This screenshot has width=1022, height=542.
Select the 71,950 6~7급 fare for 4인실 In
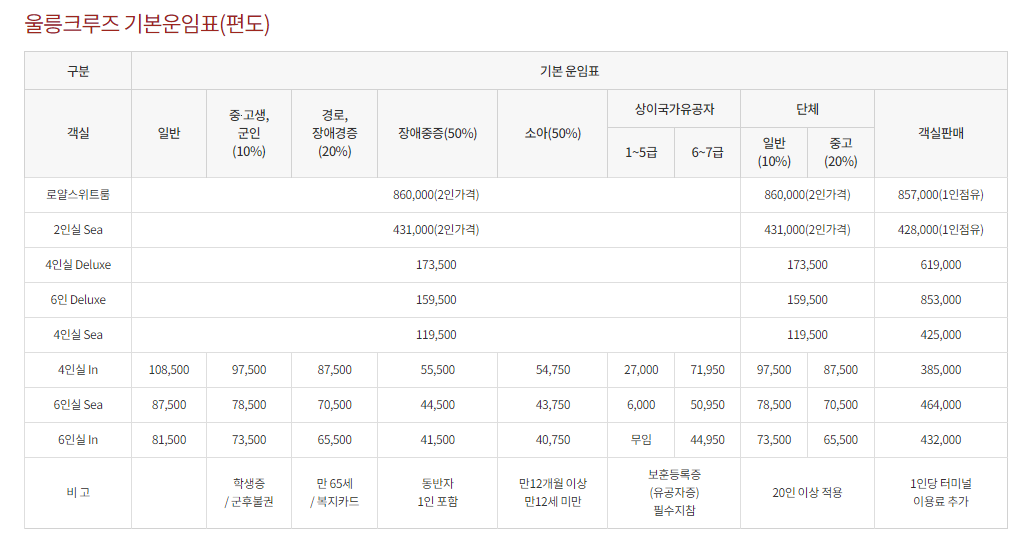tap(707, 370)
